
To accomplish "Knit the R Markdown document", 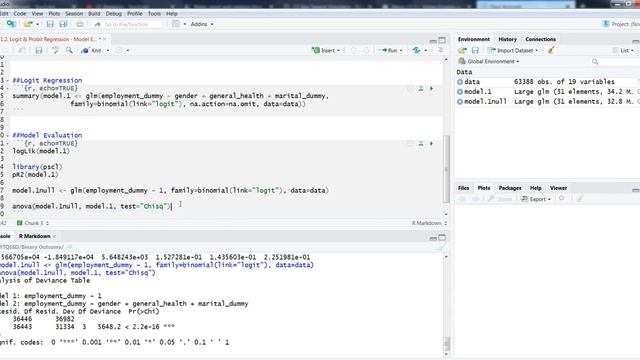I will pyautogui.click(x=92, y=51).
